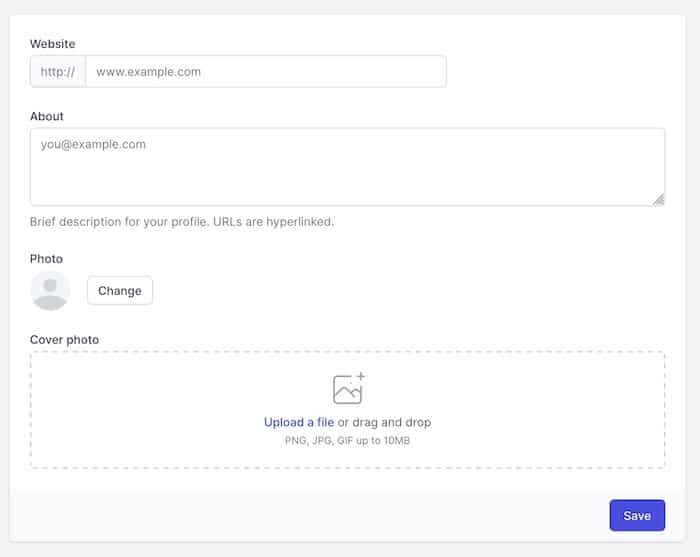The width and height of the screenshot is (700, 557).
Task: Click the plus sign on the image icon
Action: (360, 377)
